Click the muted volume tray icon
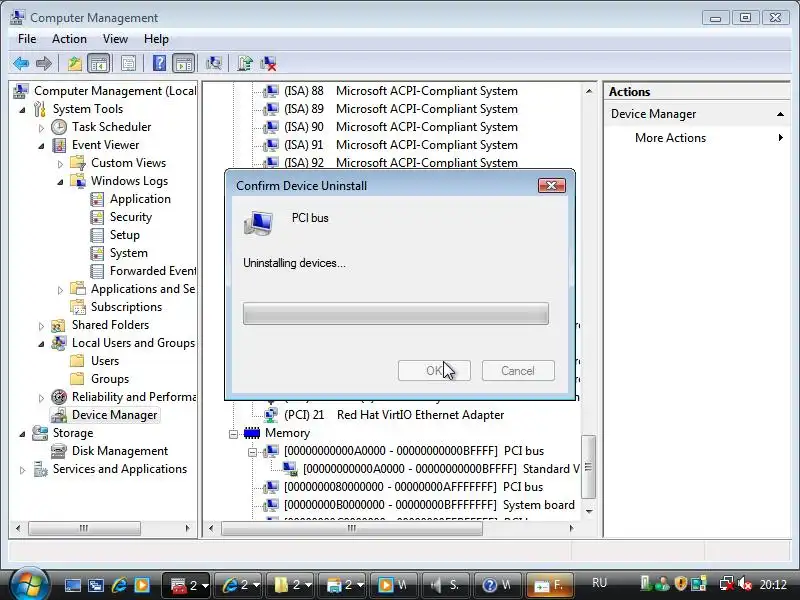 (744, 584)
